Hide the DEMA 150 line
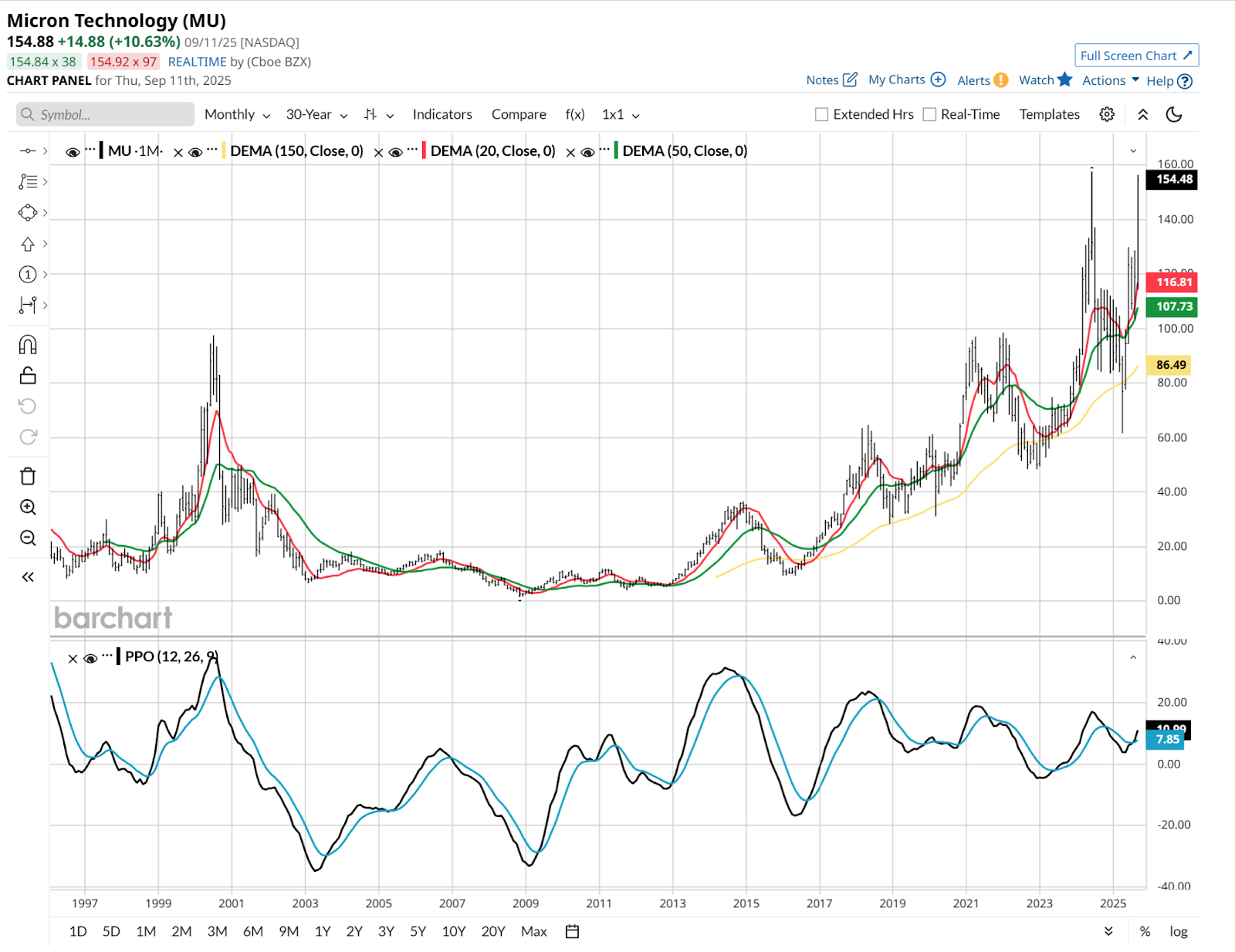 pyautogui.click(x=195, y=152)
